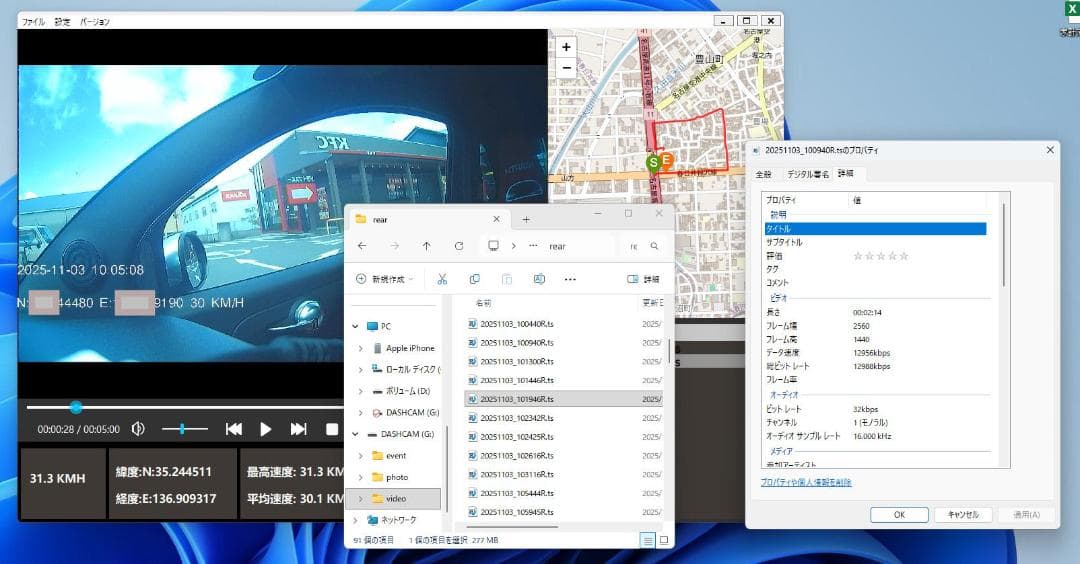
Task: Click the Cut scissors icon in Explorer
Action: pyautogui.click(x=442, y=279)
